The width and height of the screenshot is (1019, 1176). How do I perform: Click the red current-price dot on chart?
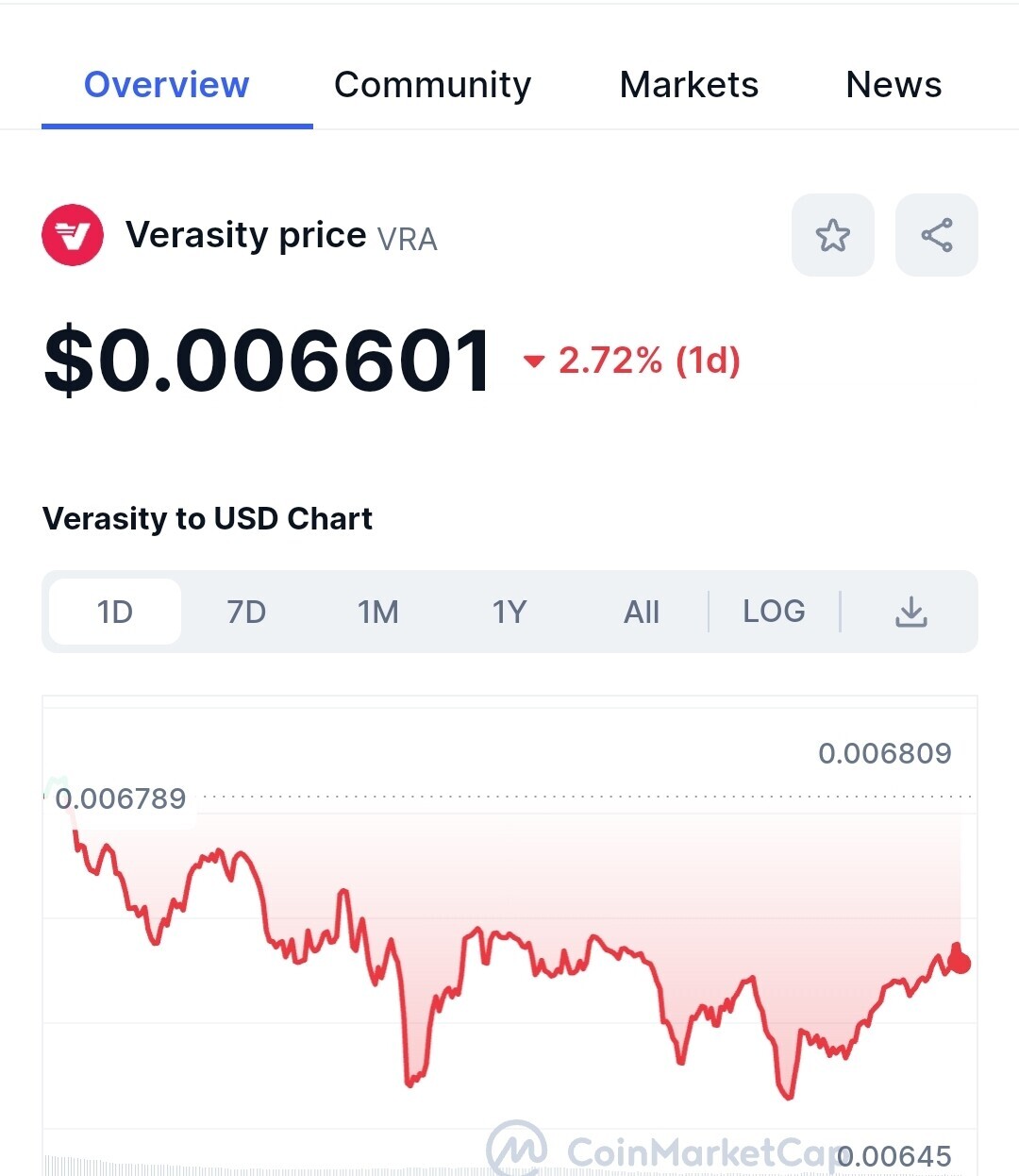click(961, 963)
